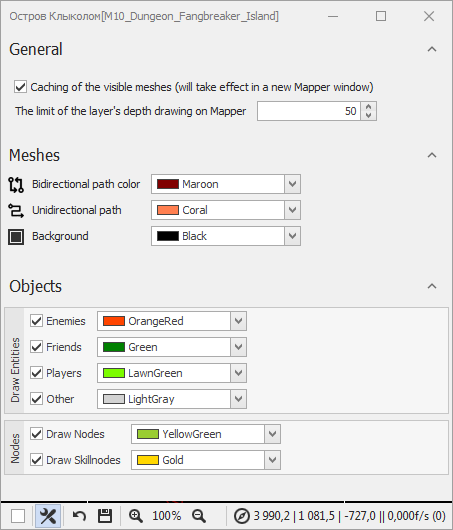Click the wrench and screwdriver settings icon

coord(48,516)
